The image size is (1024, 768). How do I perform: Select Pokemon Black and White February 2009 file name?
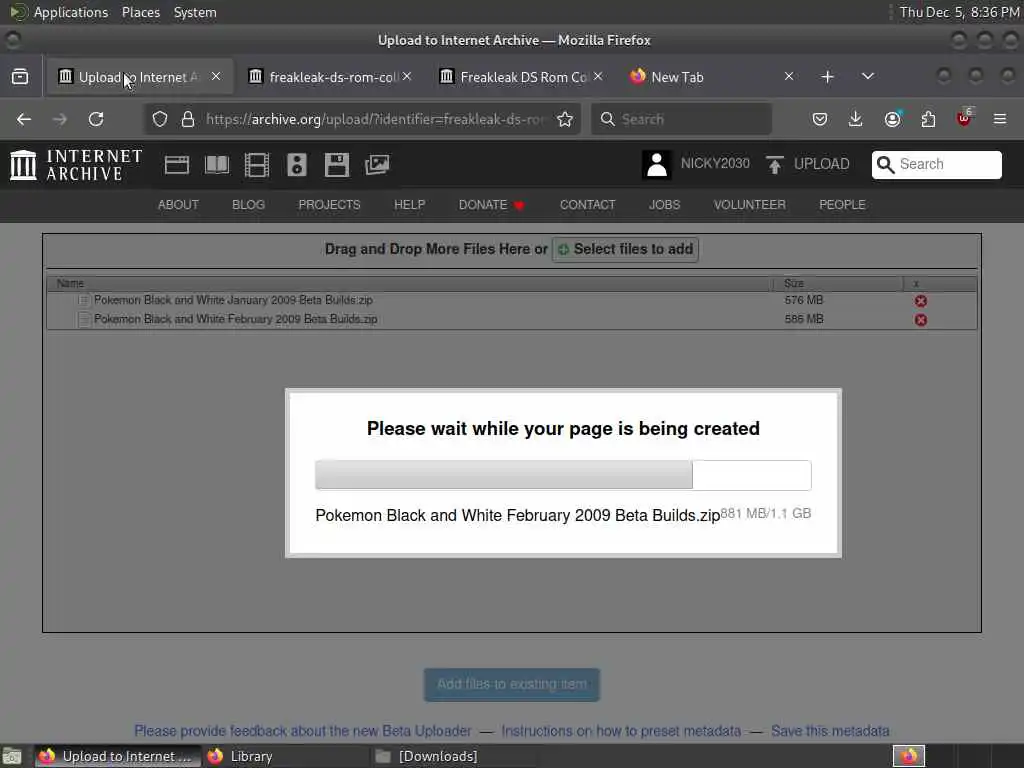pyautogui.click(x=236, y=319)
